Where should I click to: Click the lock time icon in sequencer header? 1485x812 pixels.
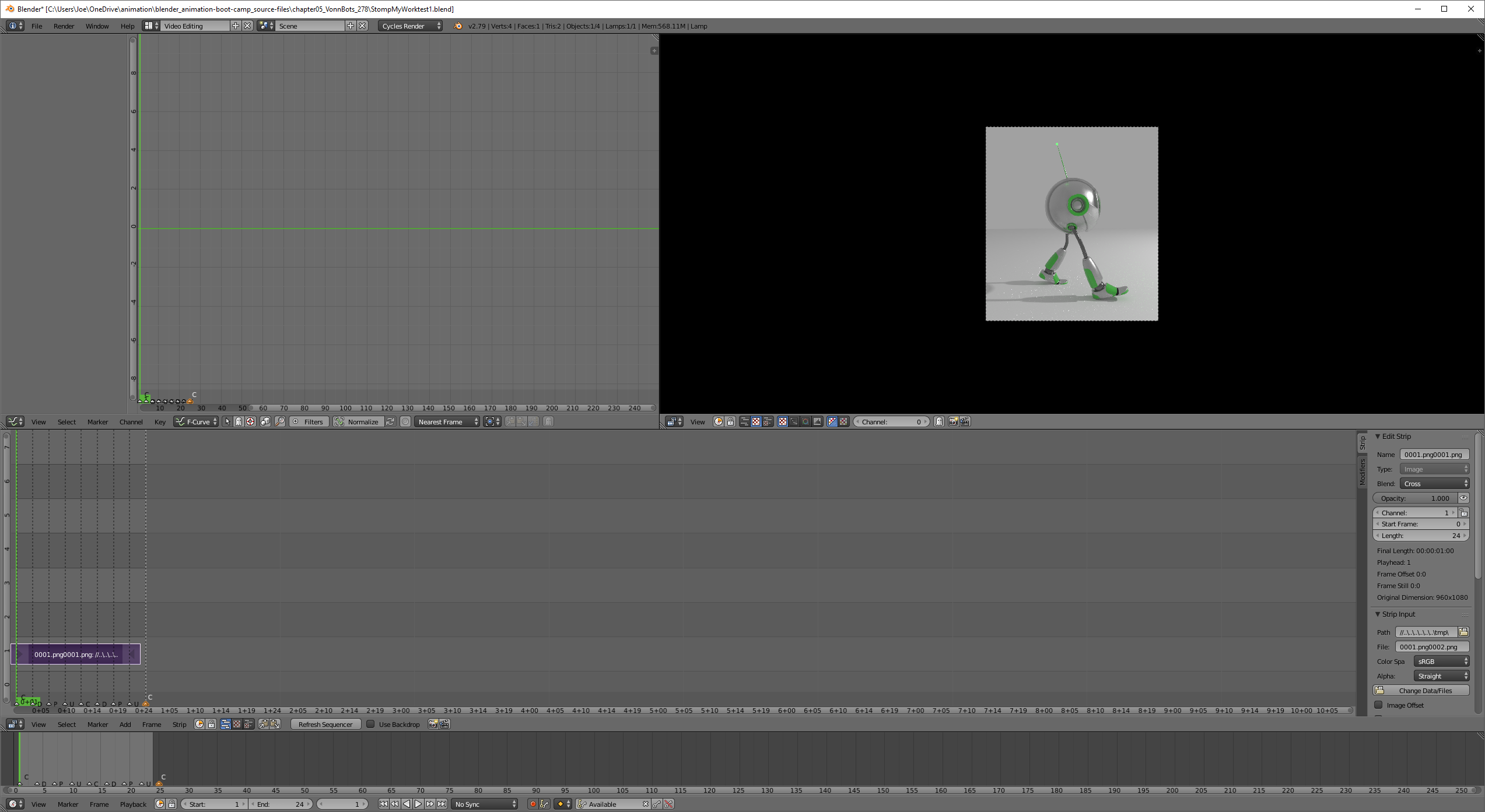[211, 724]
